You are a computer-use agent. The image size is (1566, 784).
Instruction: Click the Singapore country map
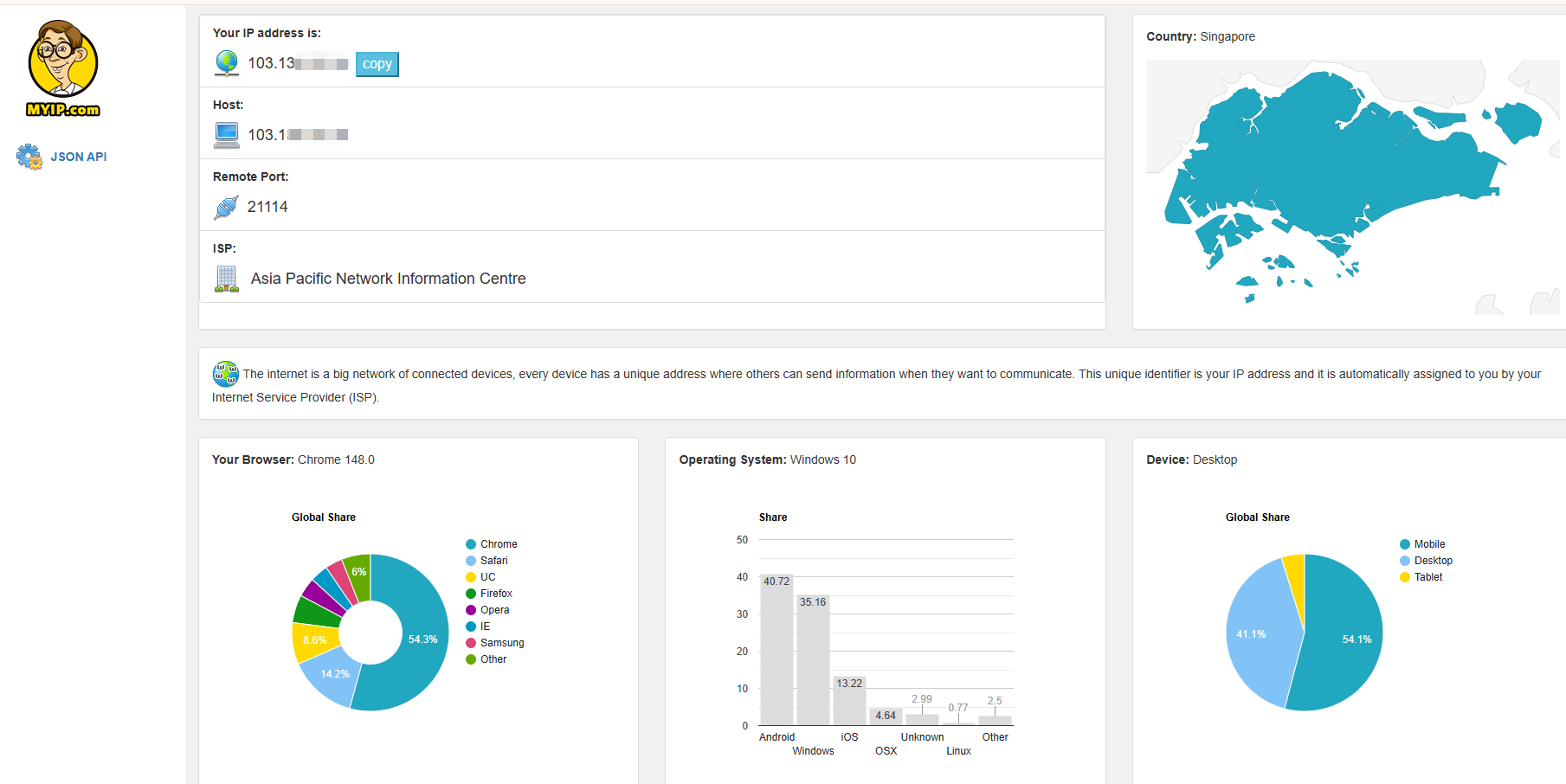(x=1352, y=186)
